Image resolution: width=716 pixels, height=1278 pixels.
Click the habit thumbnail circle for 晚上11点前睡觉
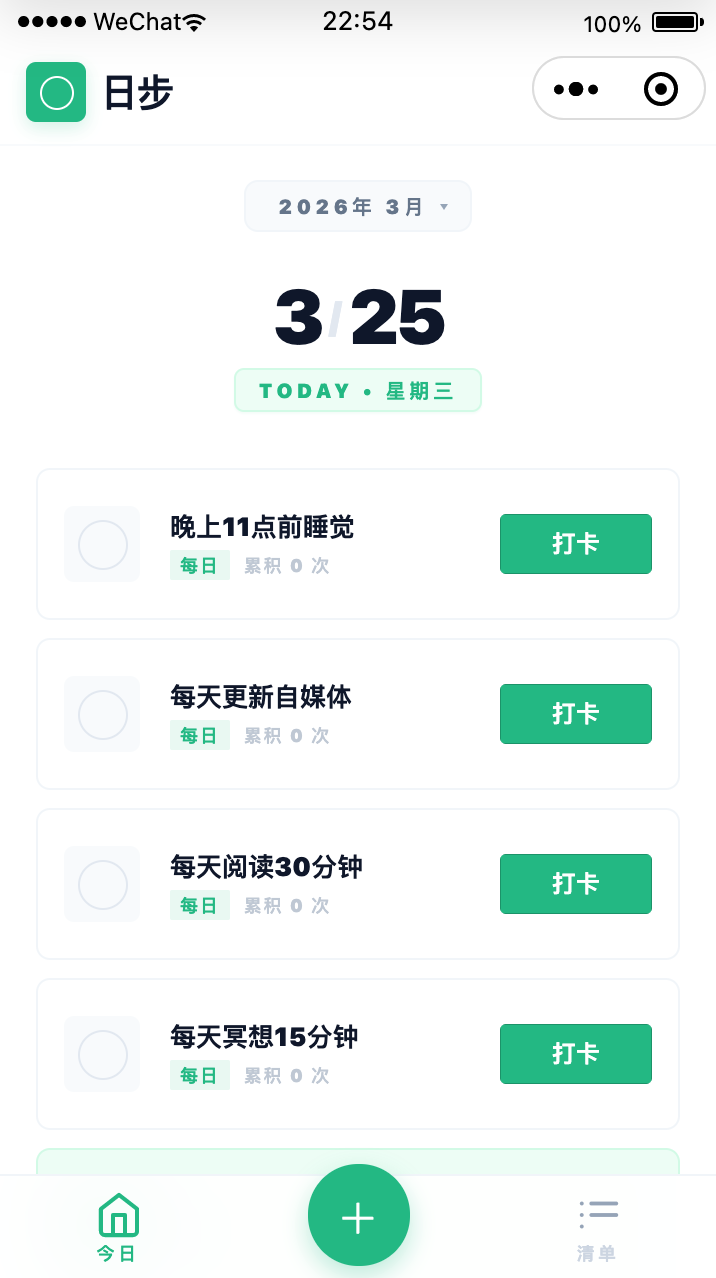click(x=101, y=544)
